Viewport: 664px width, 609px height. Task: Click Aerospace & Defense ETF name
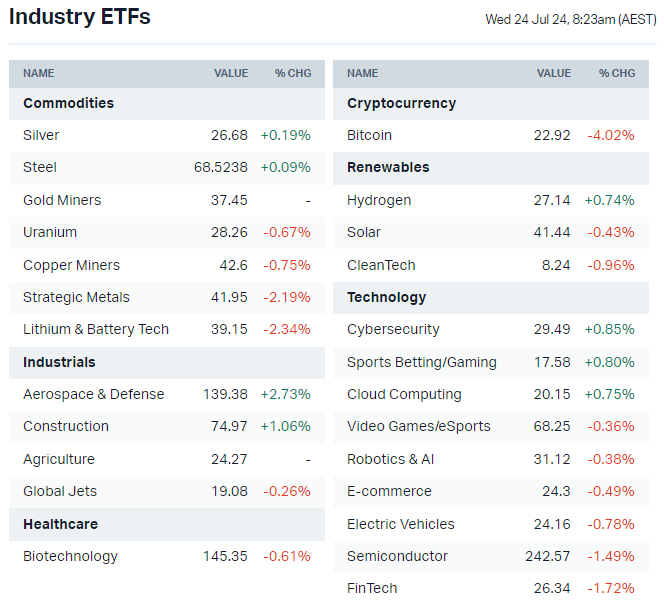coord(93,394)
